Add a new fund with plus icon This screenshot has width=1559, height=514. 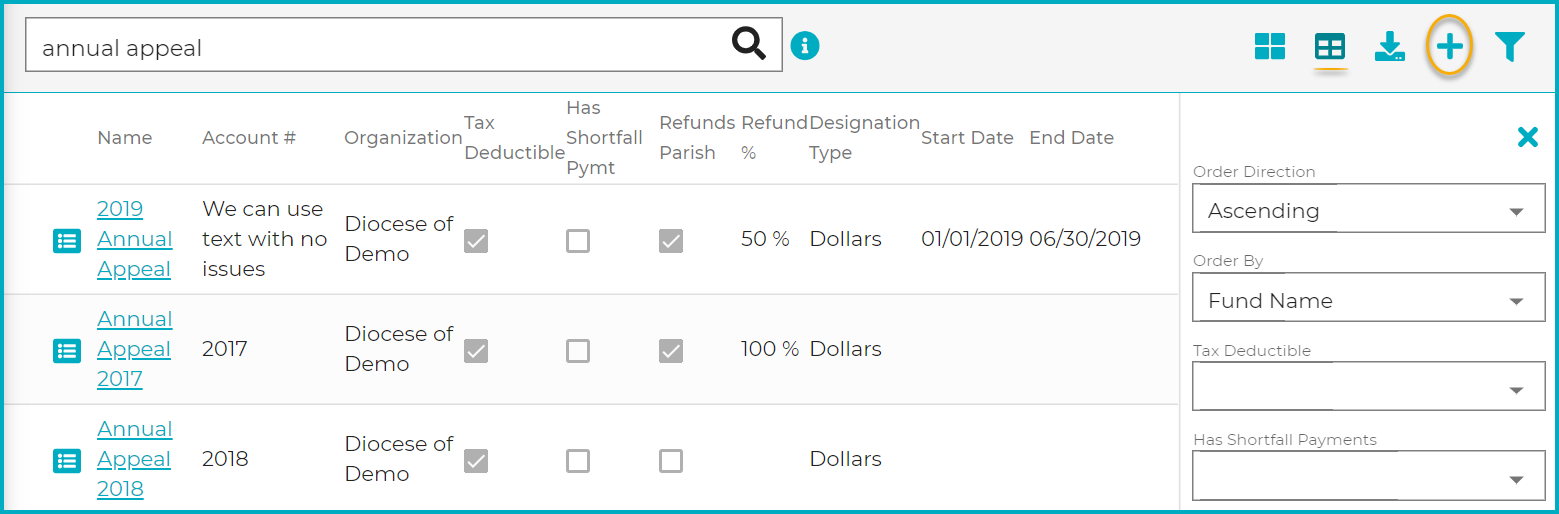1449,46
